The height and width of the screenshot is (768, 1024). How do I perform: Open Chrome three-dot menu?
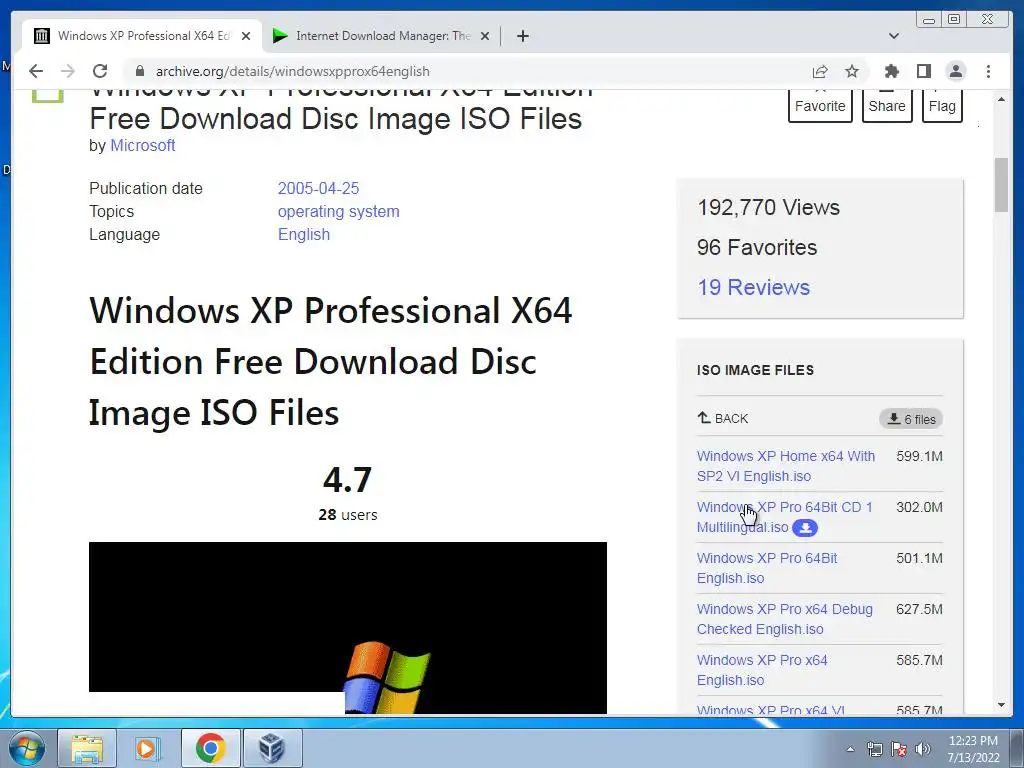(x=988, y=71)
